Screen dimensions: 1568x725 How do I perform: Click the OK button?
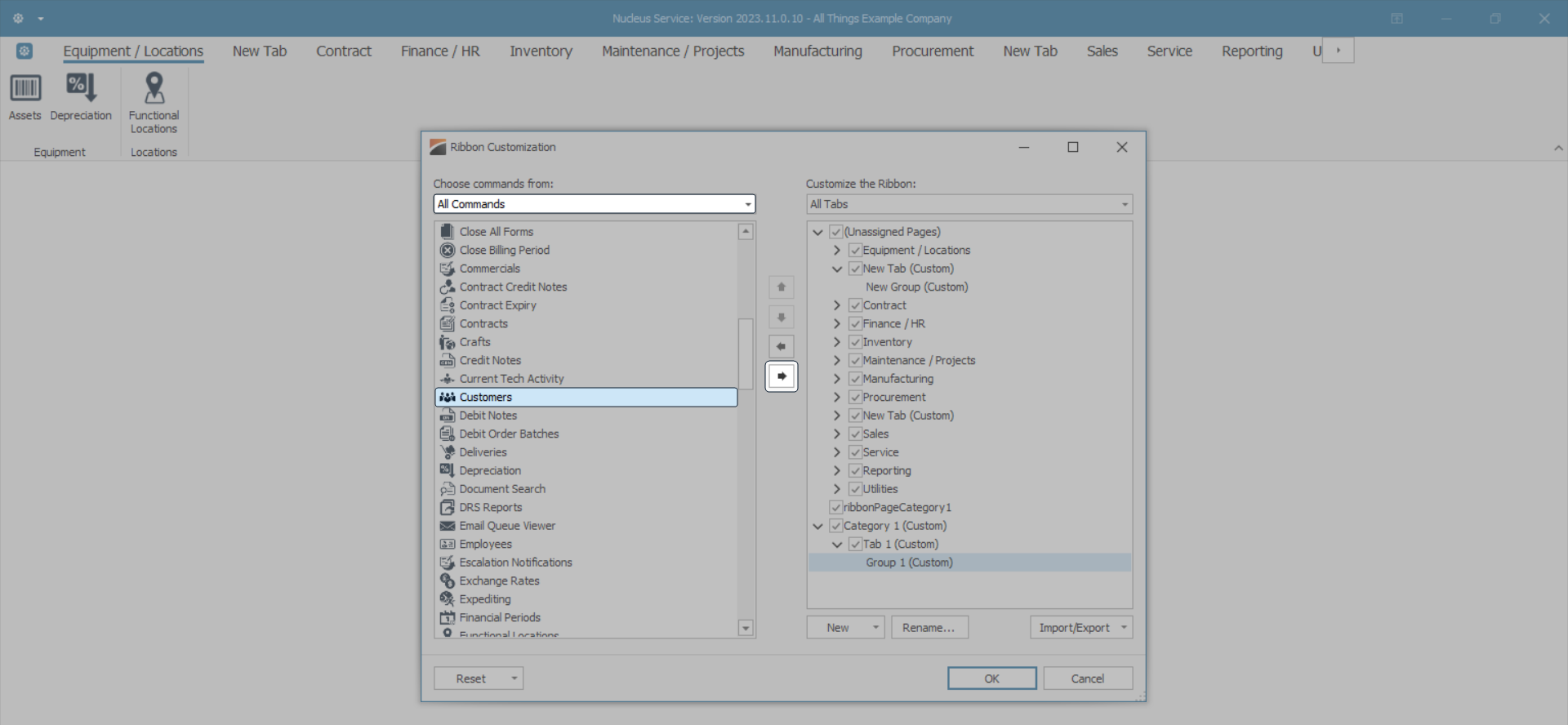[991, 678]
